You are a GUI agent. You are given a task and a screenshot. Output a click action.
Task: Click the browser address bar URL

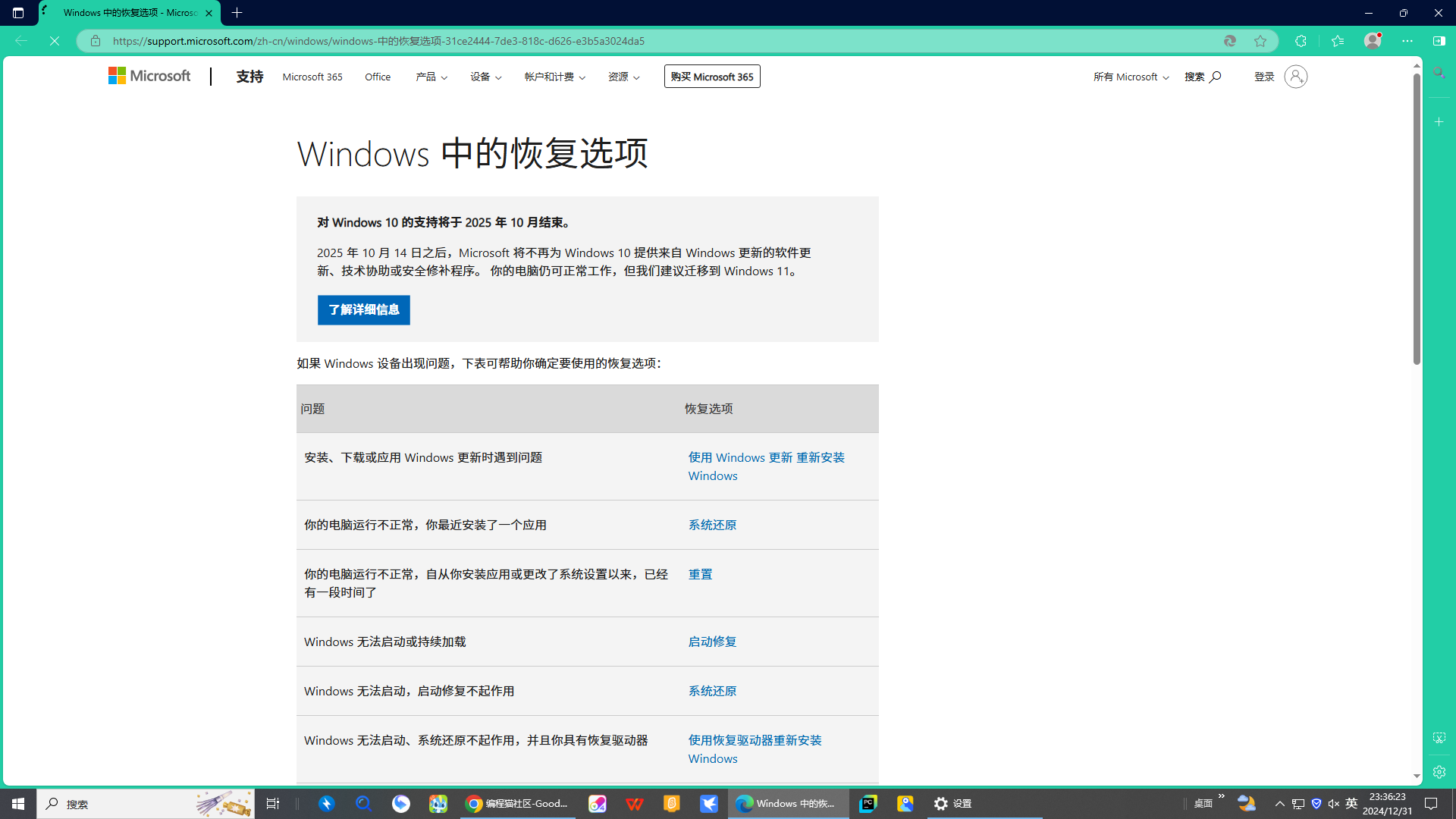378,41
